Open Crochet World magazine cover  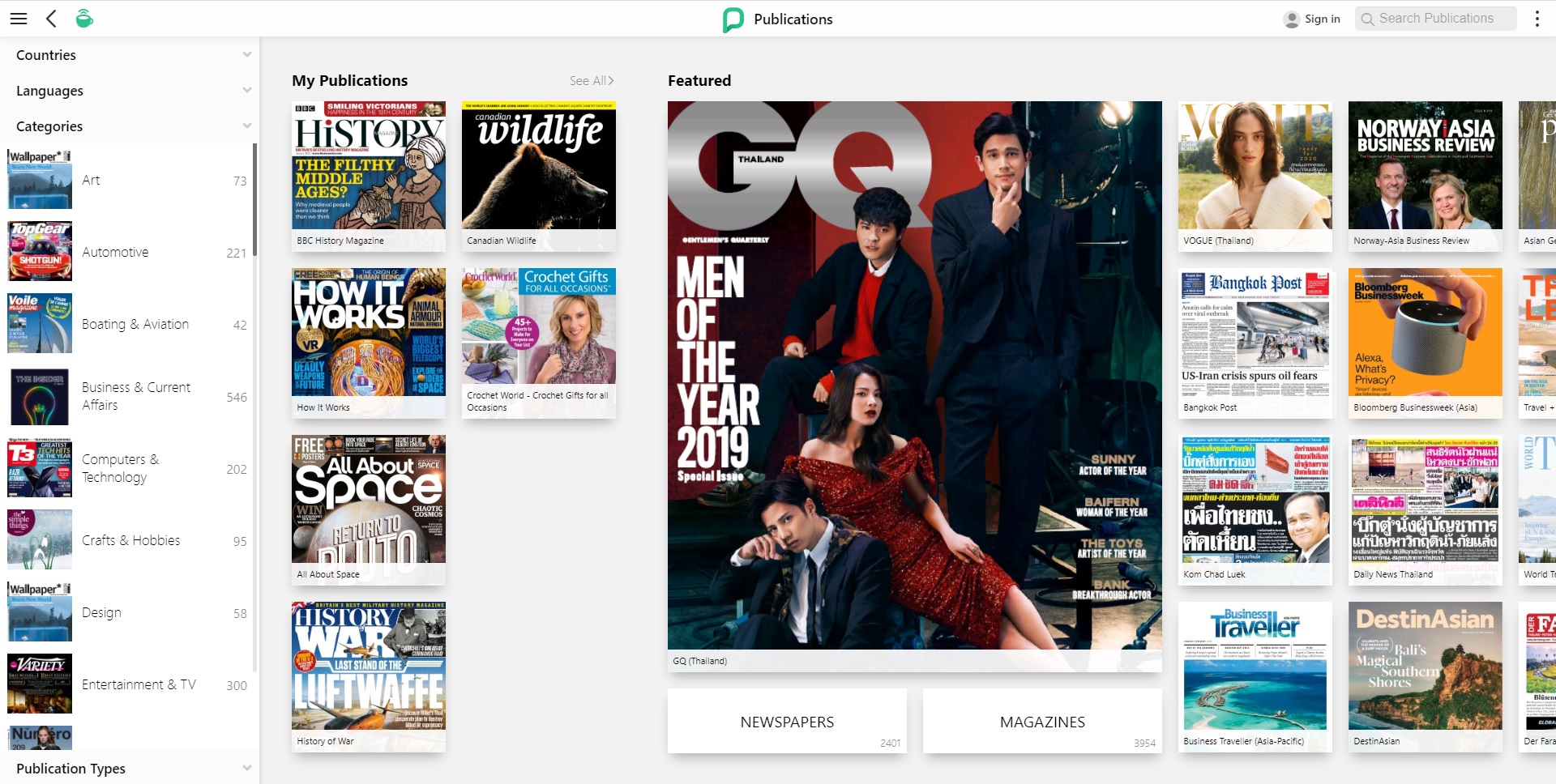point(539,343)
